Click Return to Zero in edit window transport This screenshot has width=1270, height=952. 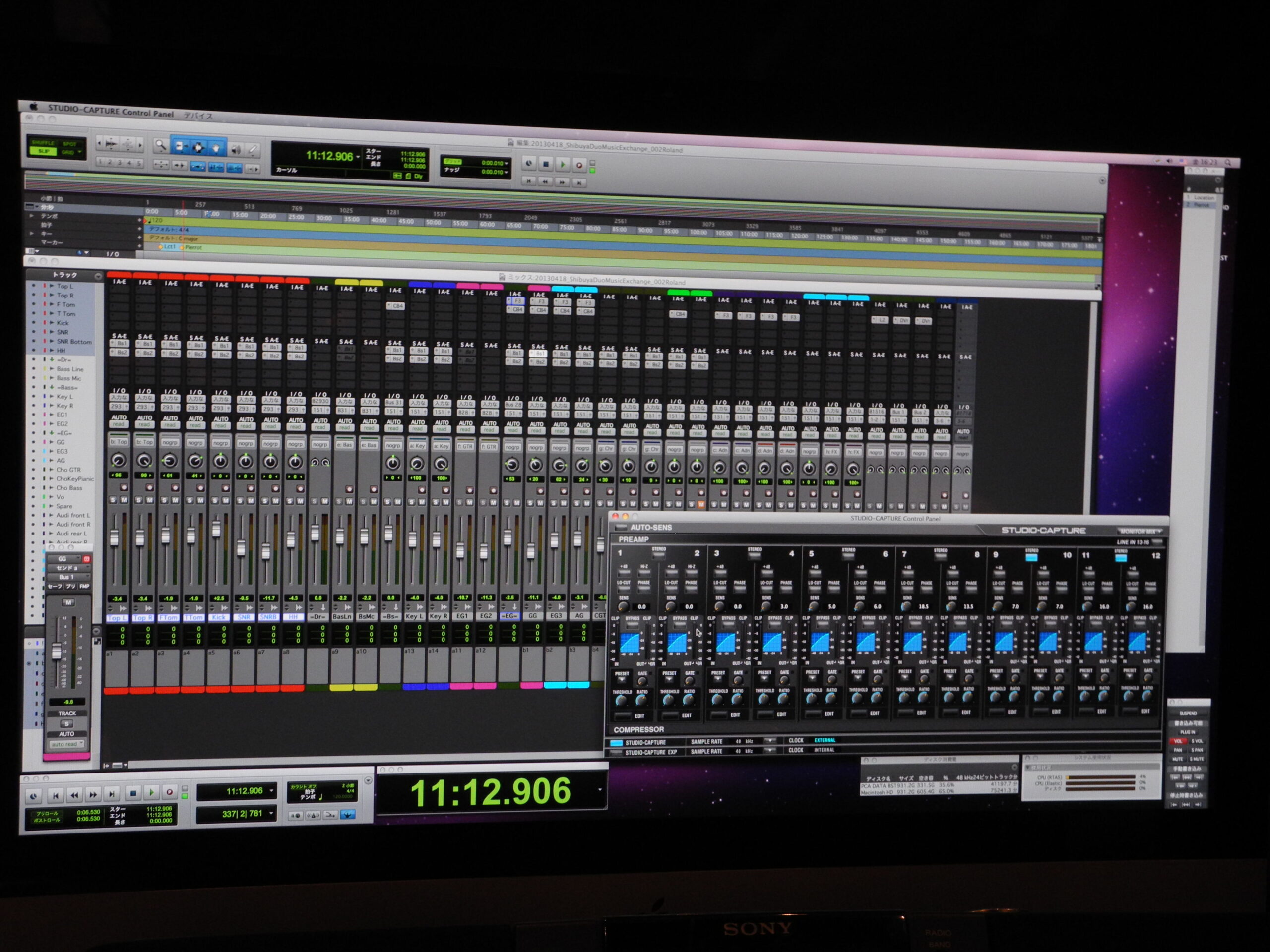click(529, 181)
